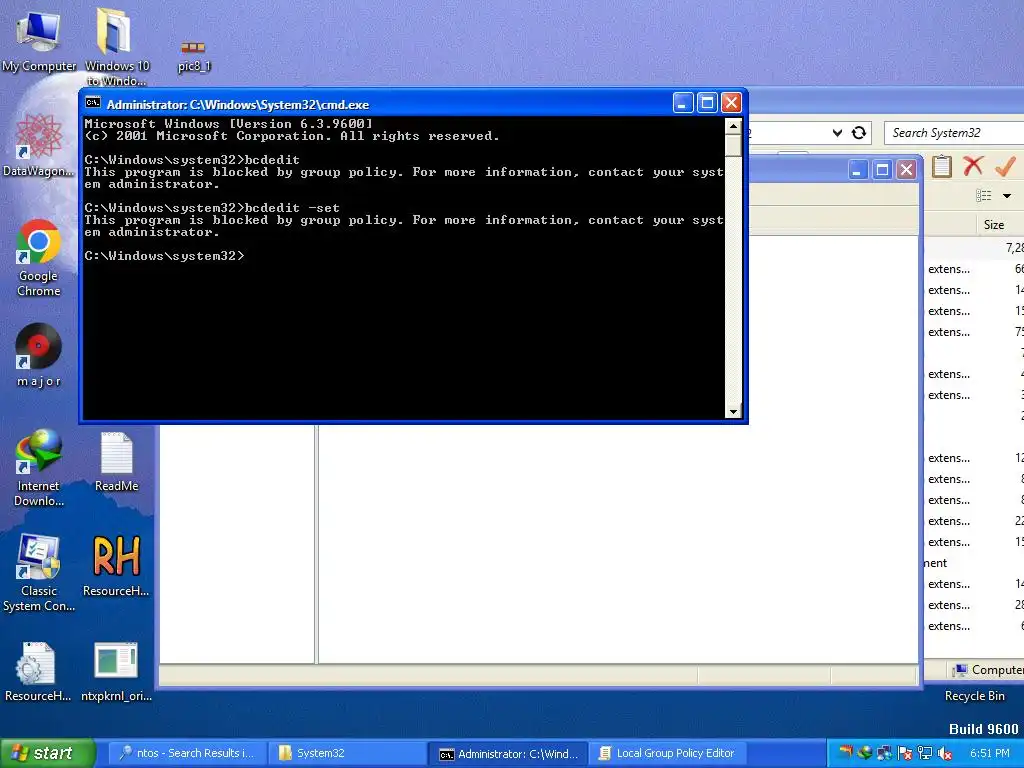Expand the explorer address history dropdown
This screenshot has height=768, width=1024.
tap(837, 133)
